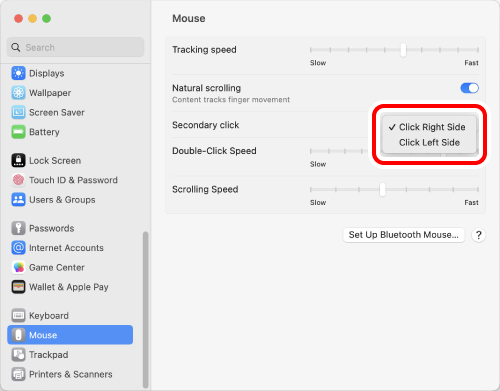Click the Passwords key icon

point(18,228)
